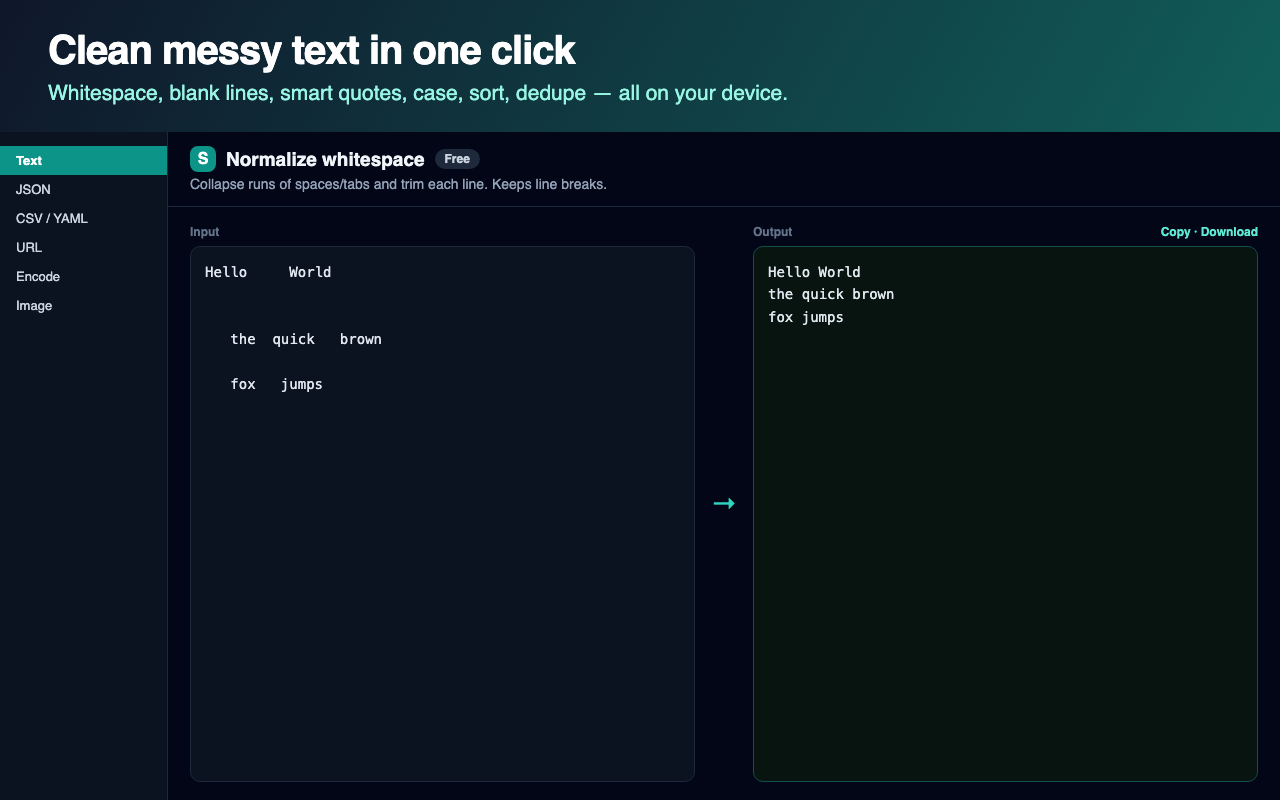Open the URL tools category
The image size is (1280, 800).
pos(83,247)
